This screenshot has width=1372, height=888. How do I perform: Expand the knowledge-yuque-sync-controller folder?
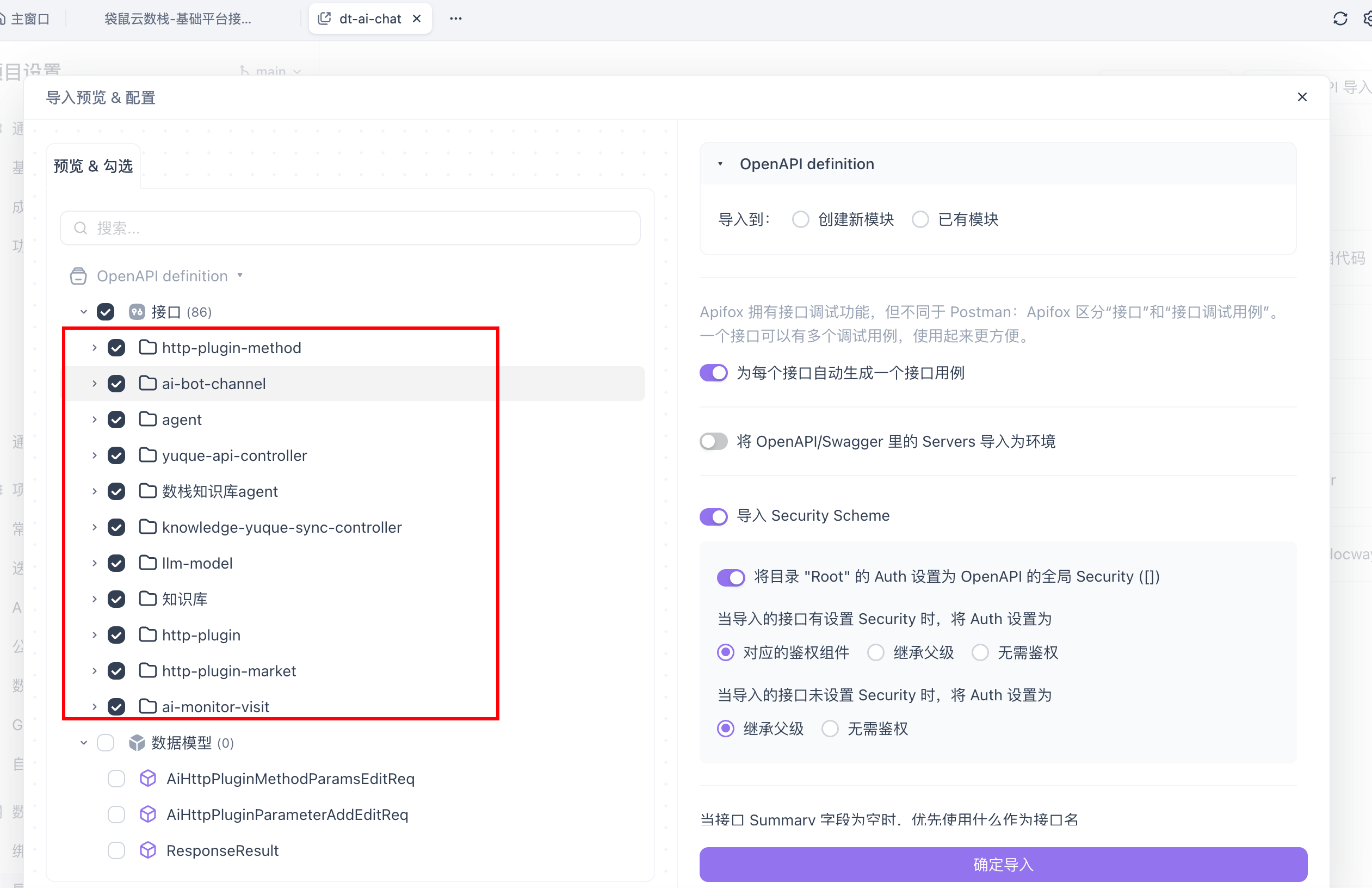click(x=95, y=527)
